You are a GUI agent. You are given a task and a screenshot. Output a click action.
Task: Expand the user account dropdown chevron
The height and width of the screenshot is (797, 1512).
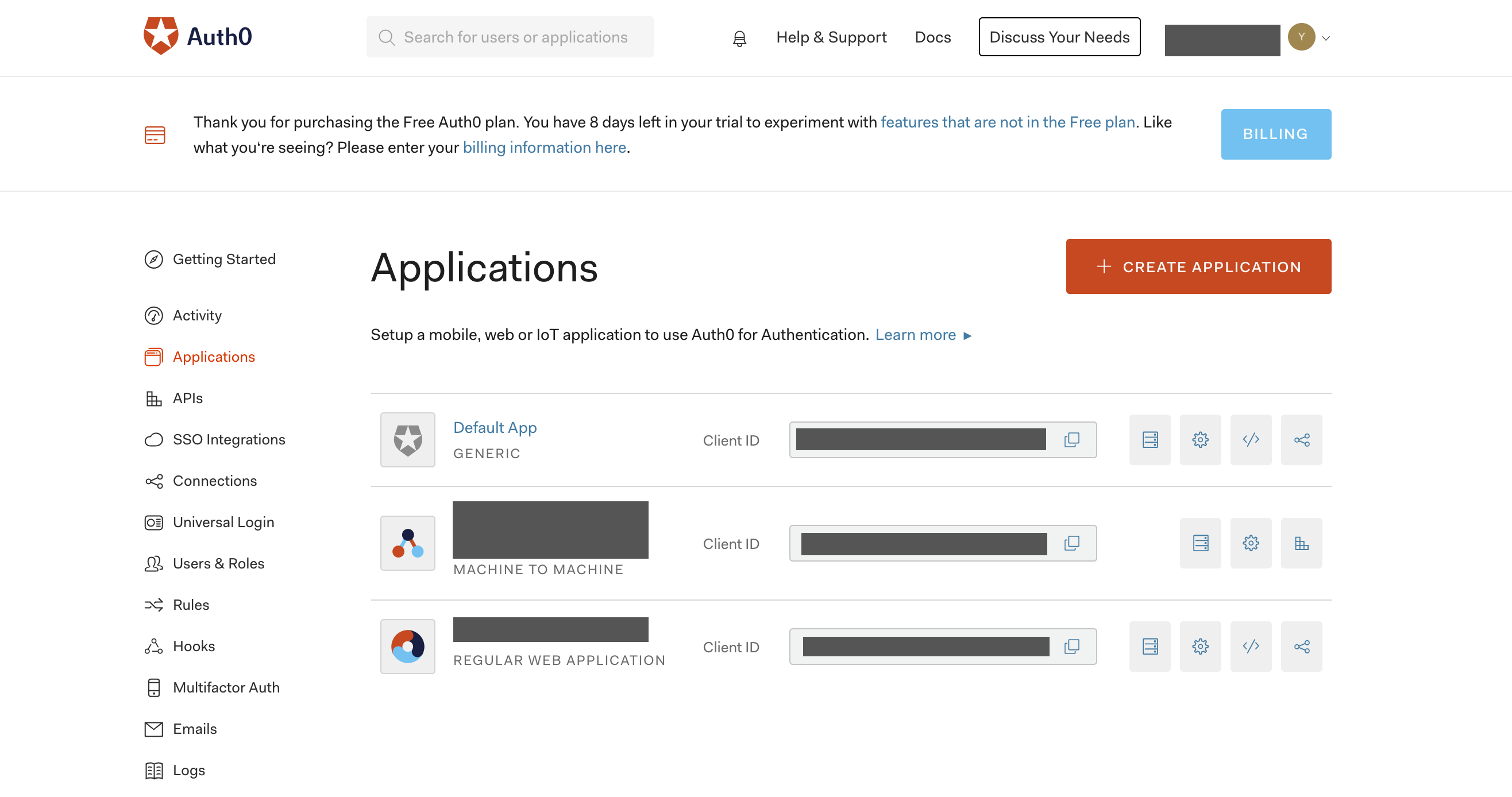coord(1325,38)
